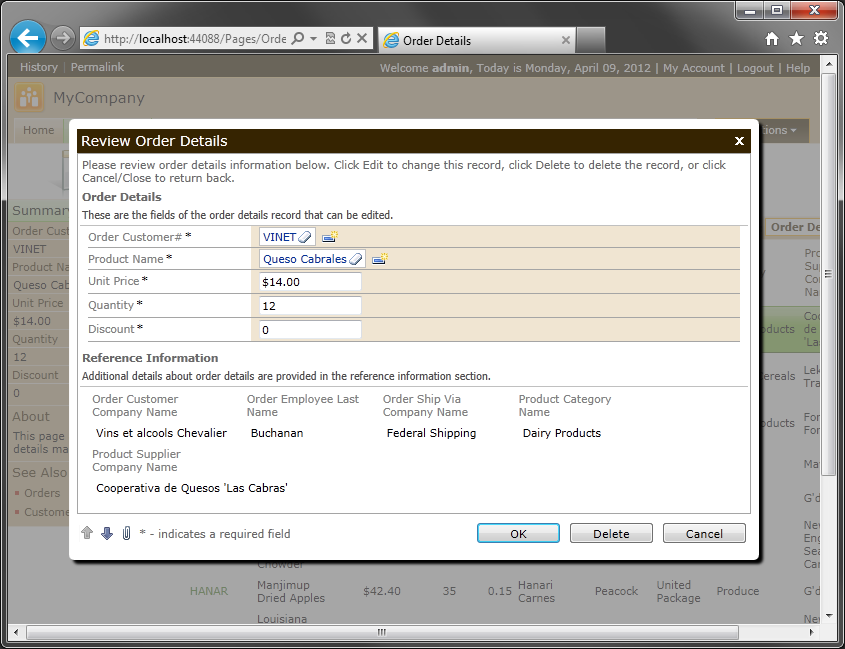
Task: Click the MyCompany logo icon
Action: click(29, 97)
